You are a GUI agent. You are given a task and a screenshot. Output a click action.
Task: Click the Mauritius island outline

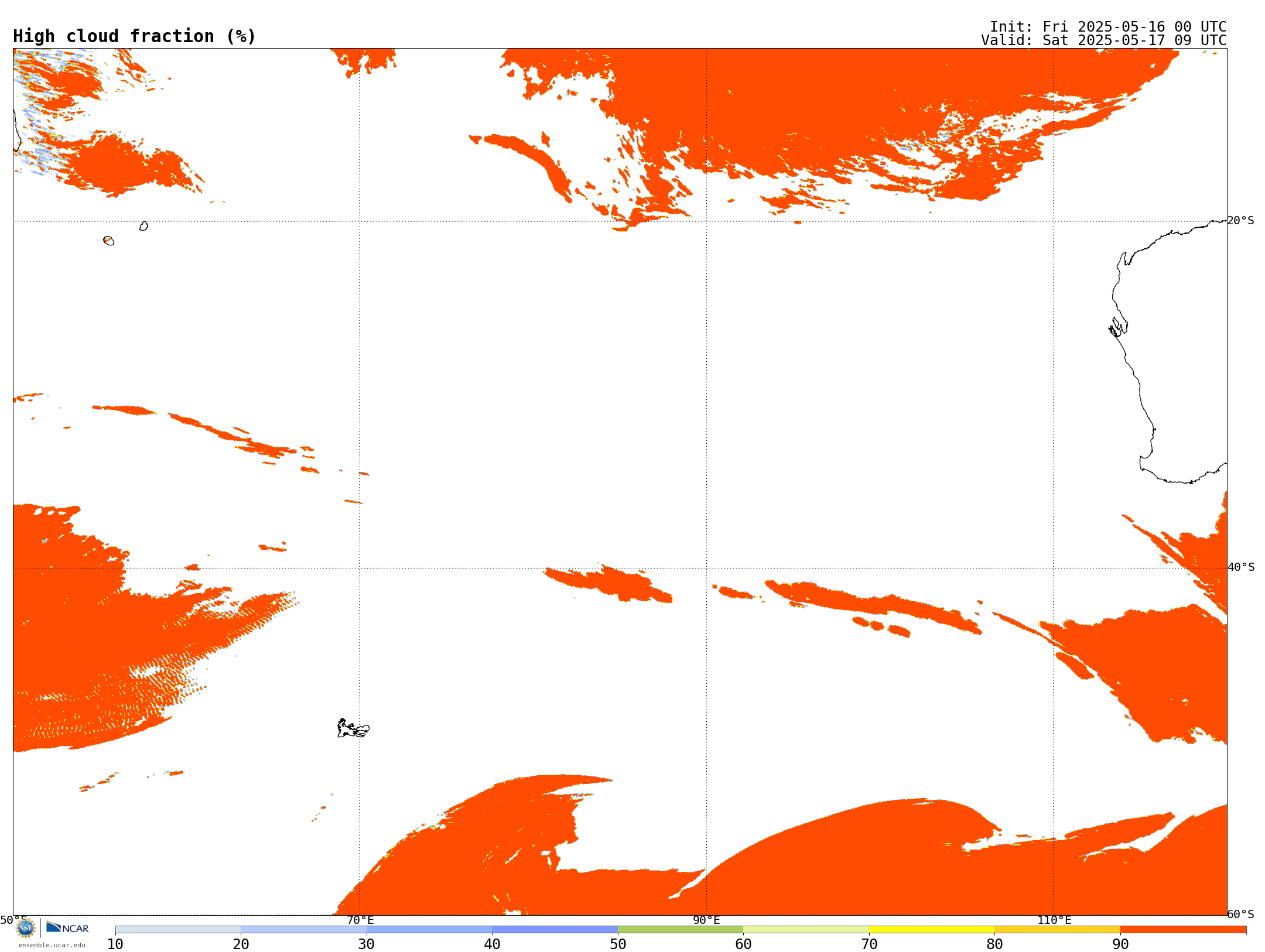(143, 226)
